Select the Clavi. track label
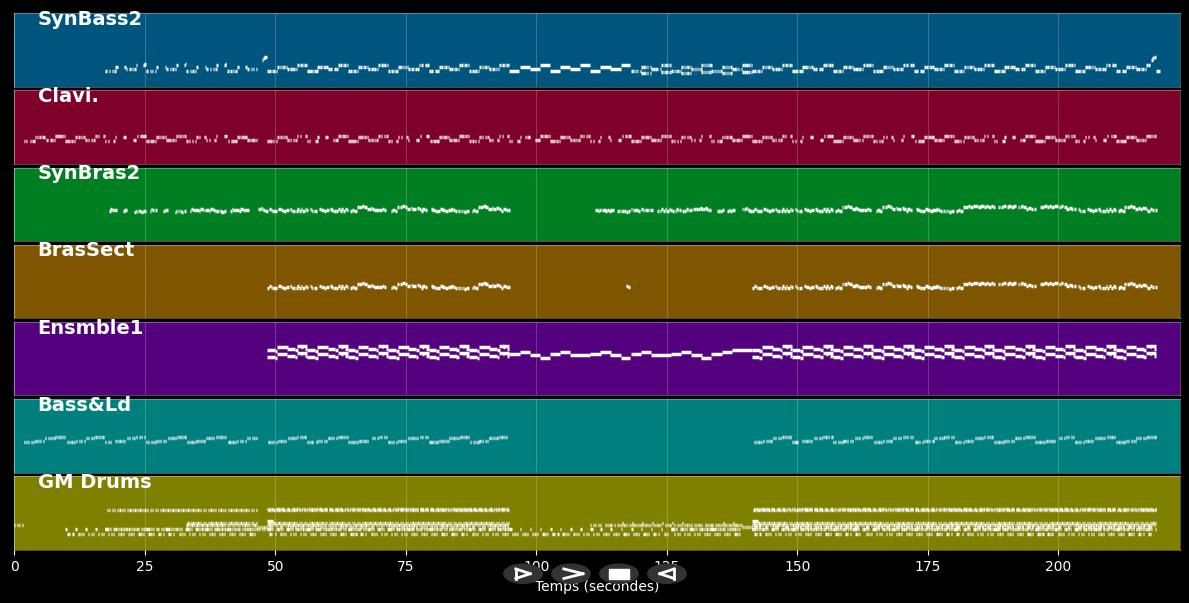Screen dimensions: 1189x603 tap(67, 95)
